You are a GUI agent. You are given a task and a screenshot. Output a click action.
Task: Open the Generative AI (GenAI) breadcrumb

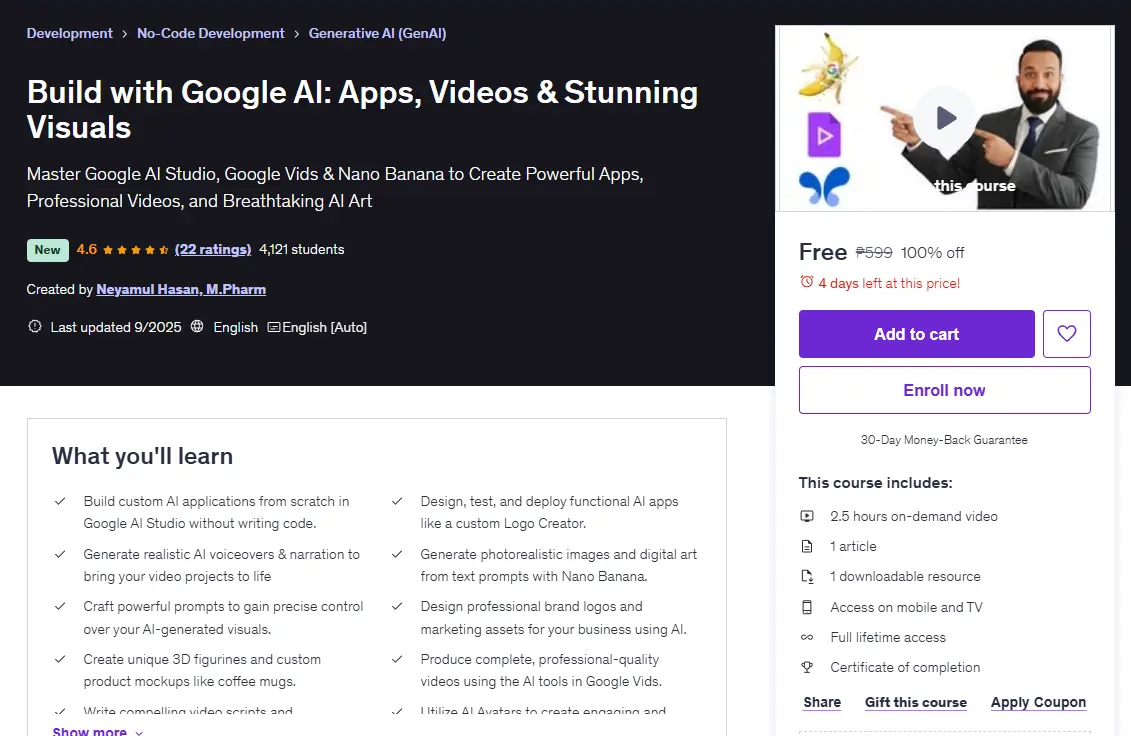[377, 33]
